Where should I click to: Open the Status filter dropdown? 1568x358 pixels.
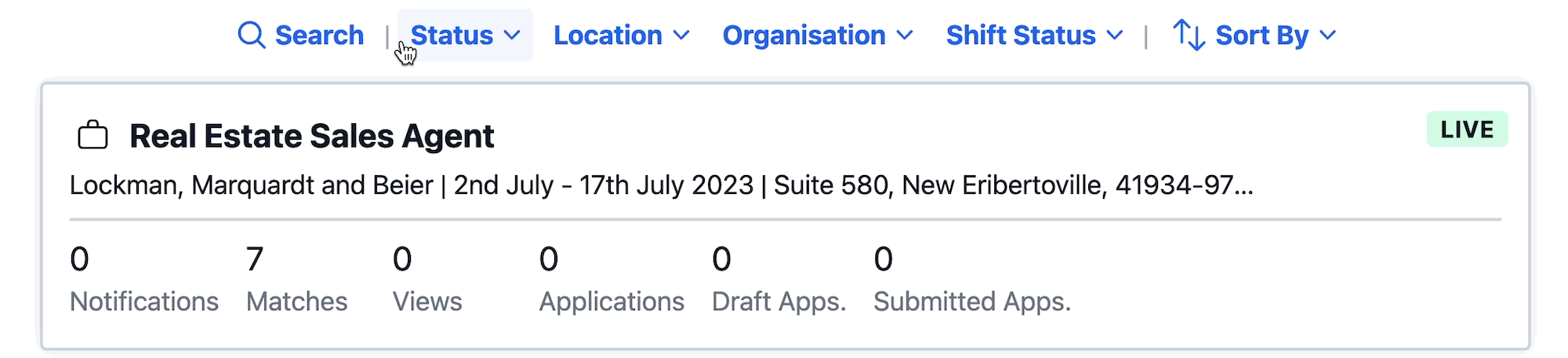click(452, 35)
